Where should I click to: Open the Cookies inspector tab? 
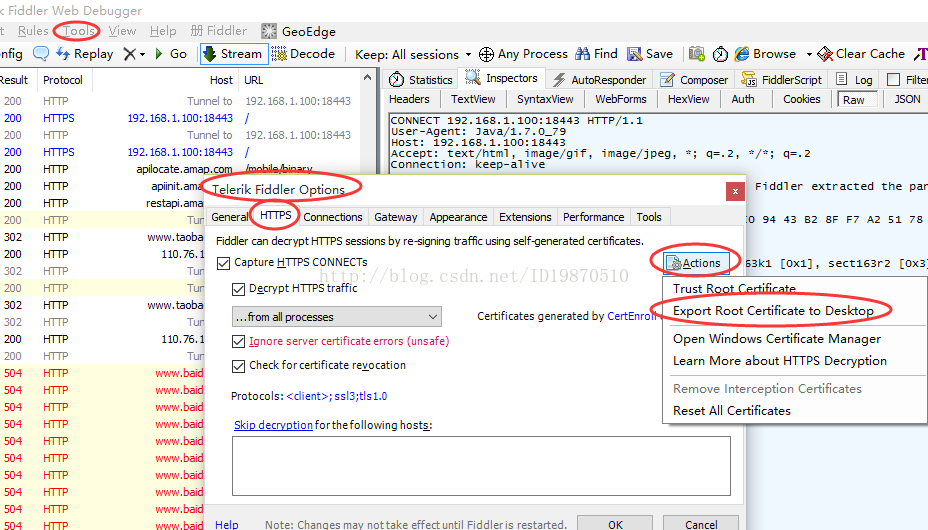[x=801, y=99]
